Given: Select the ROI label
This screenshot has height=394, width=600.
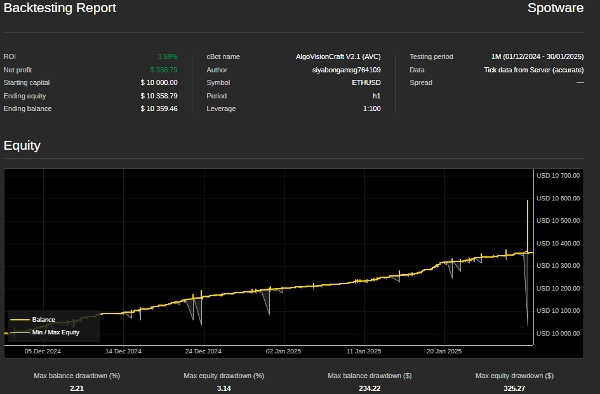Looking at the screenshot, I should (10, 57).
